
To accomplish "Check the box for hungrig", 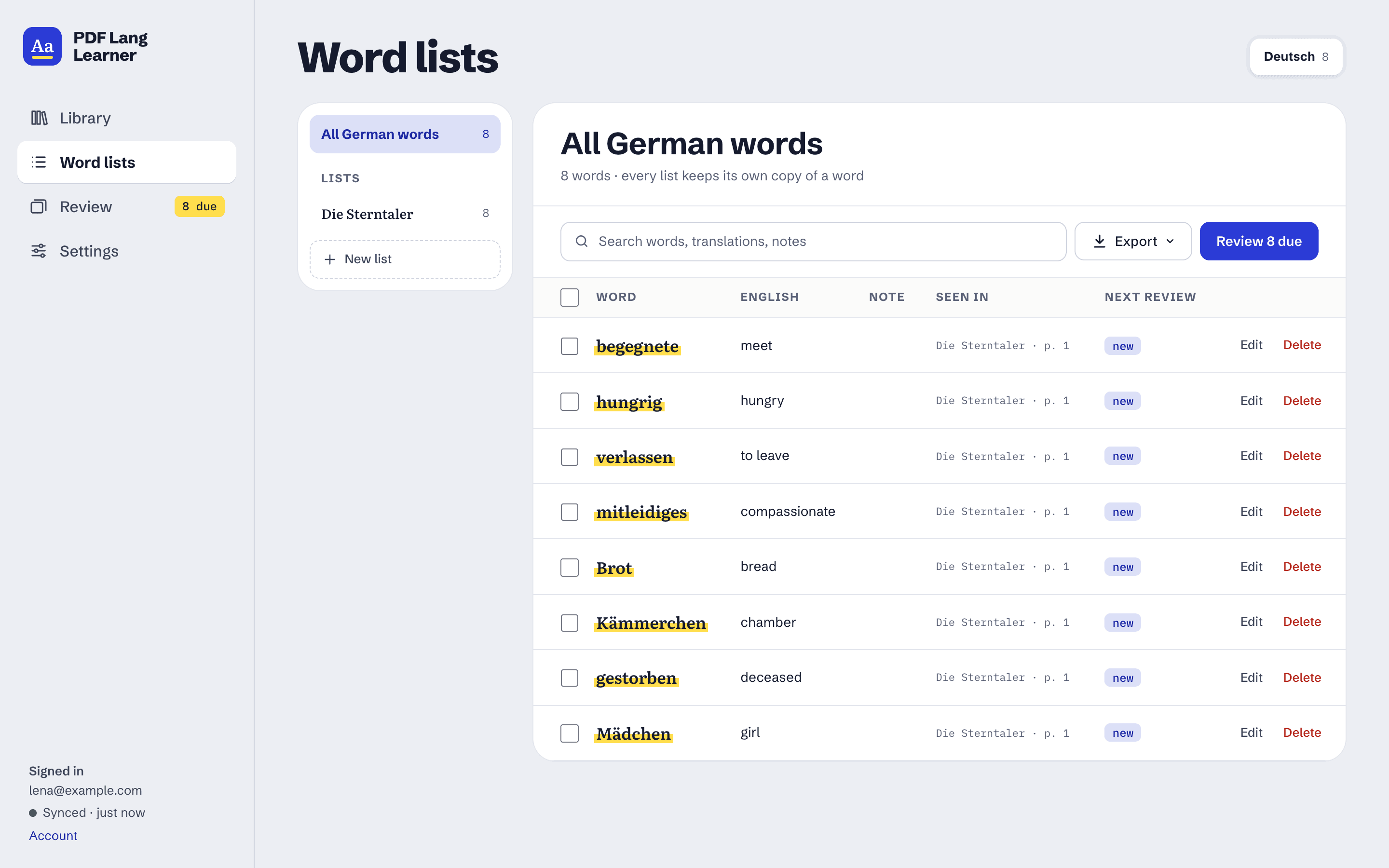I will pos(570,401).
